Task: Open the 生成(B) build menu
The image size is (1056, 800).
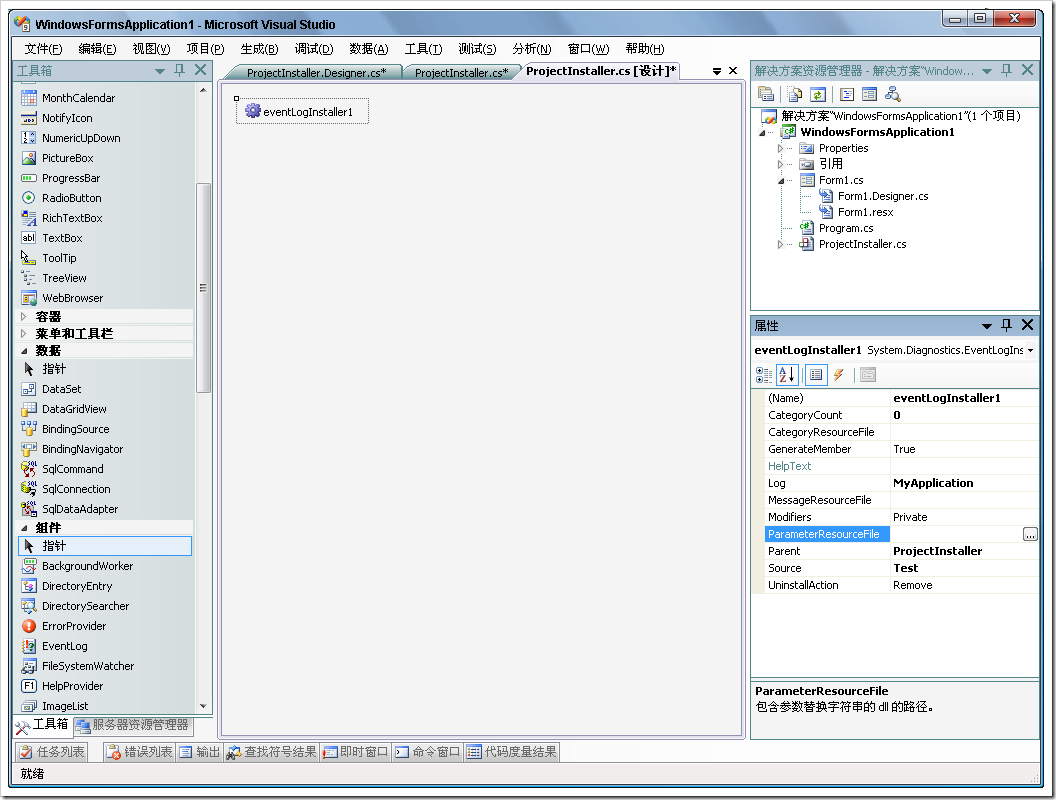Action: 259,48
